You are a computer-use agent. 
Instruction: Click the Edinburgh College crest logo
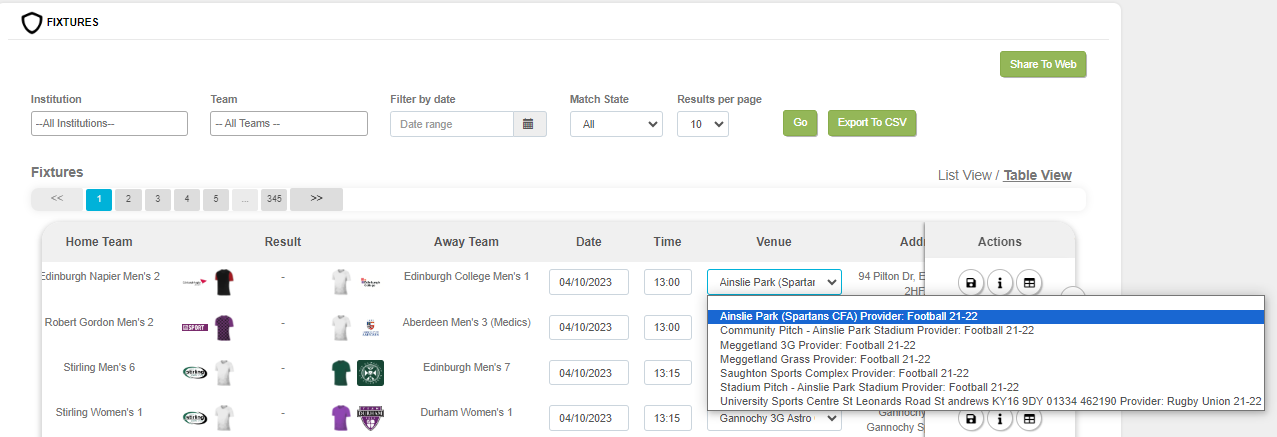pos(370,282)
